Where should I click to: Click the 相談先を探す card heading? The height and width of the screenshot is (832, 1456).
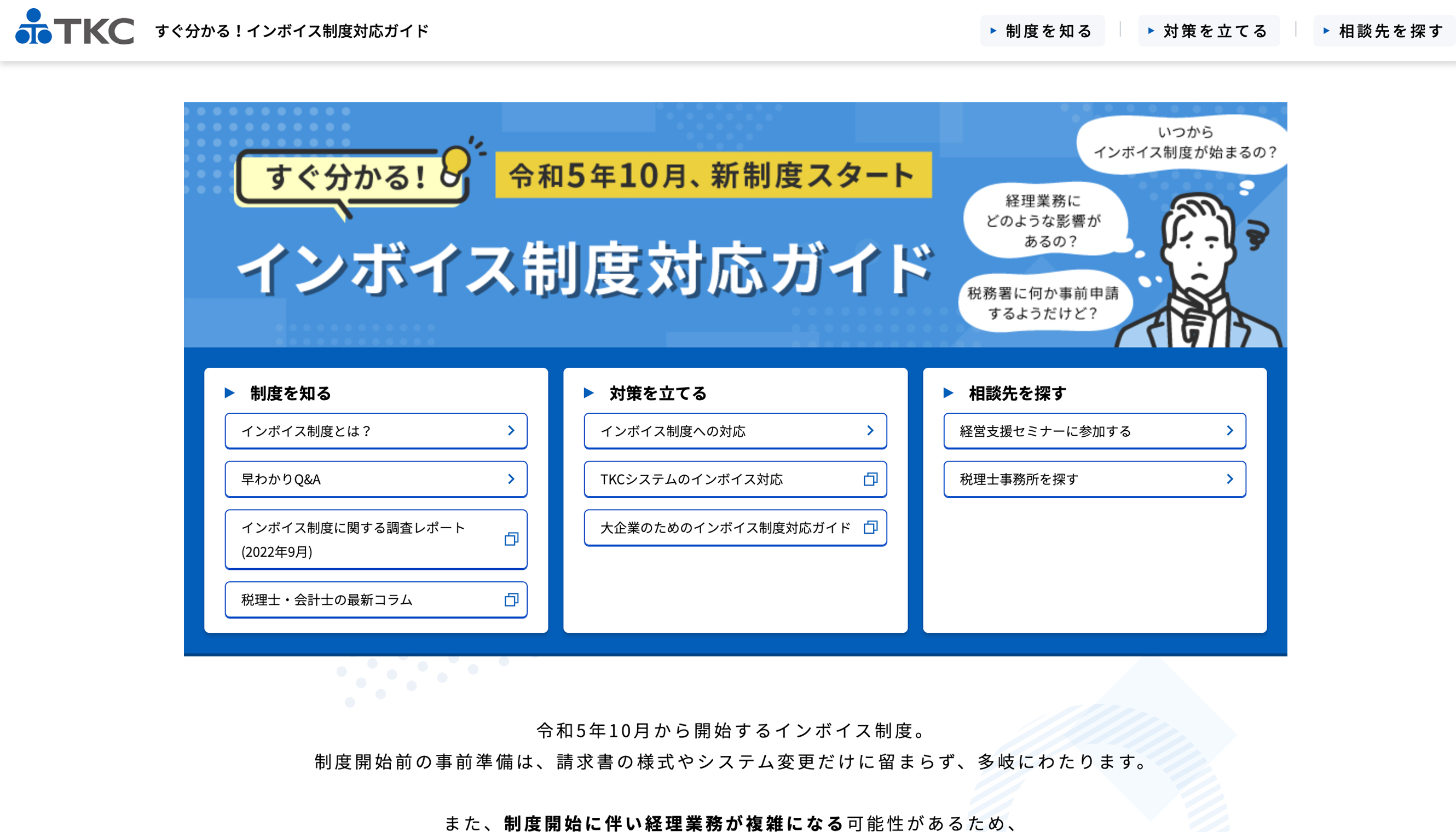click(x=1017, y=393)
